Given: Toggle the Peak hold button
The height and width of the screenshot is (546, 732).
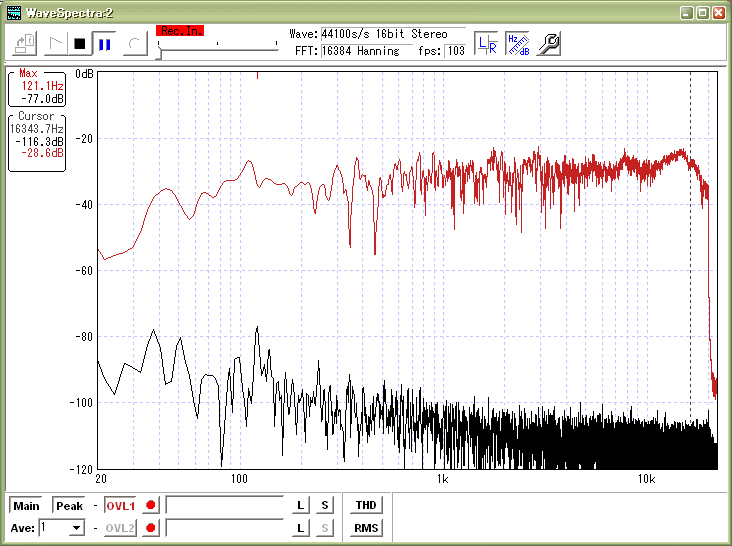Looking at the screenshot, I should click(x=69, y=506).
